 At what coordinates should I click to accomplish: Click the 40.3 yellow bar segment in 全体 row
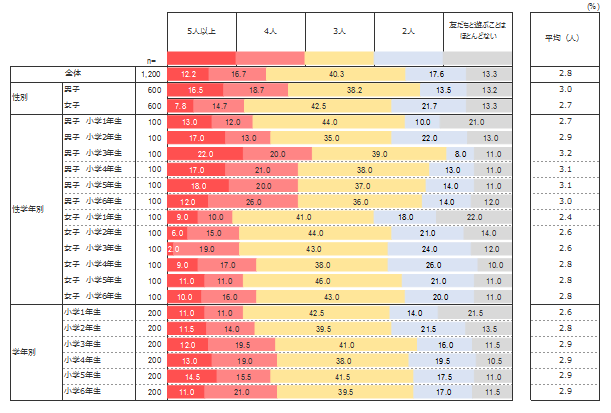pyautogui.click(x=337, y=74)
